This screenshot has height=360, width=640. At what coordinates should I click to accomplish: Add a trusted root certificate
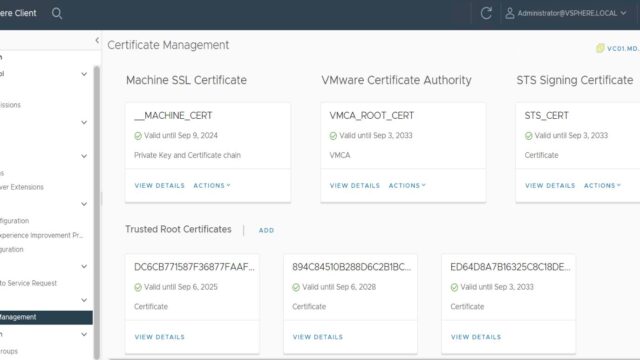click(266, 230)
